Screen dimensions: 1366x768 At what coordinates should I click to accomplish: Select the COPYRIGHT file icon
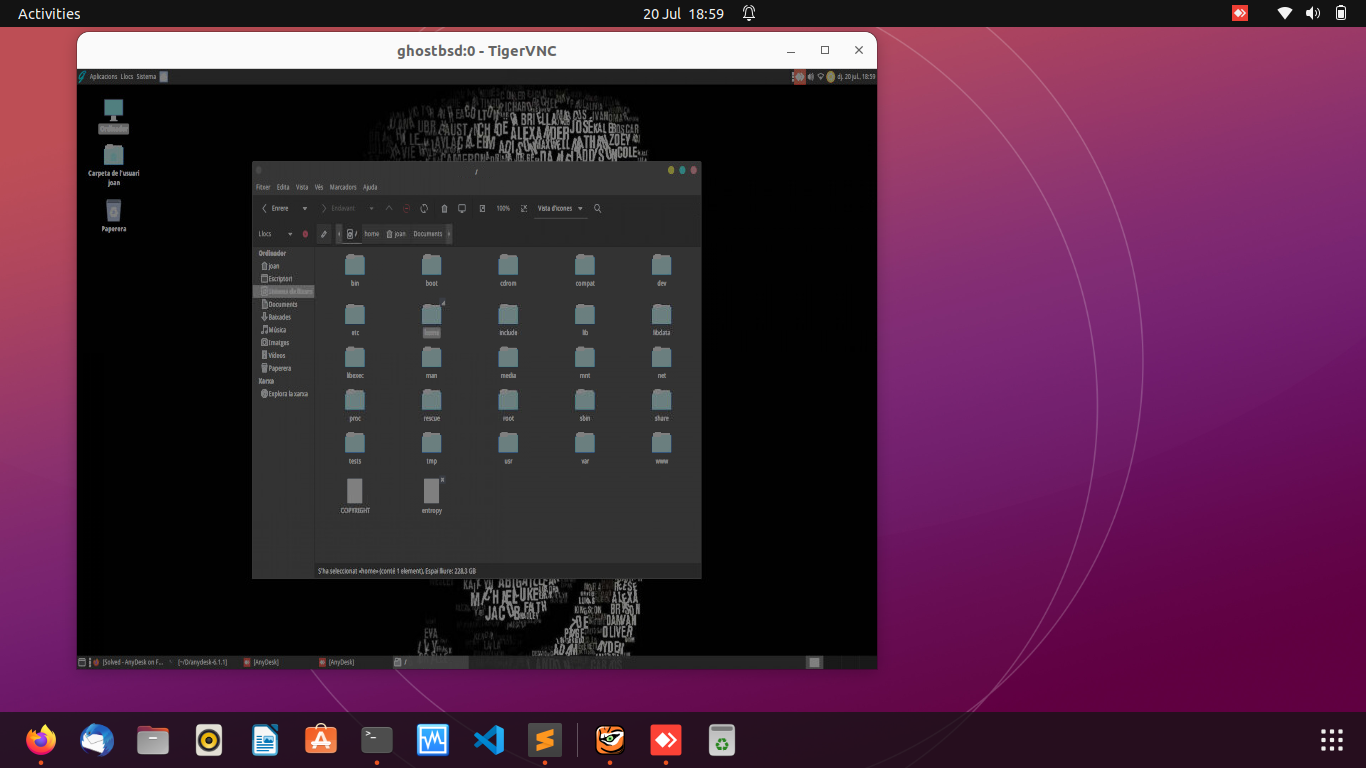pyautogui.click(x=355, y=490)
